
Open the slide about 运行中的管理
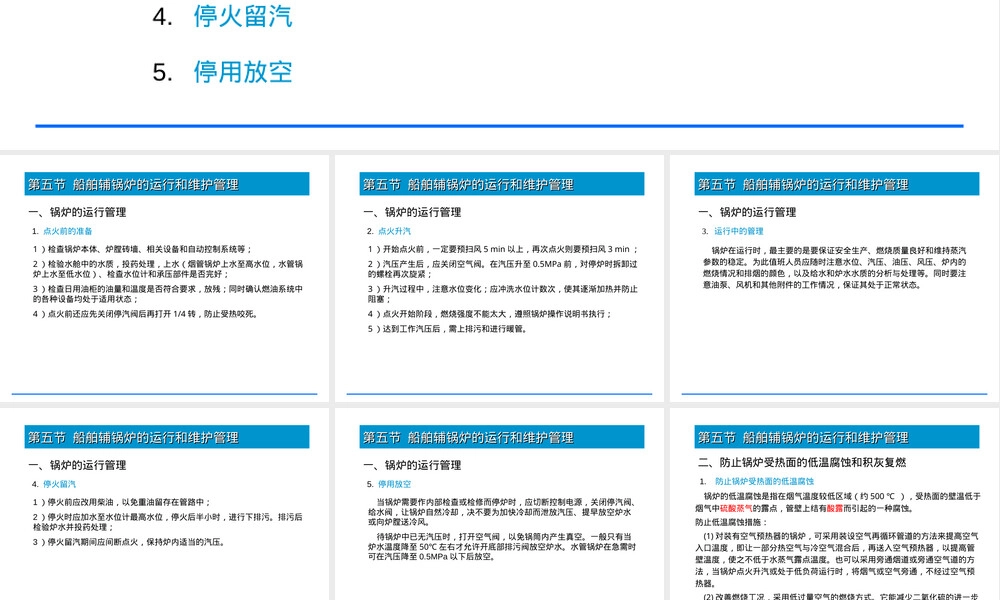[x=835, y=279]
